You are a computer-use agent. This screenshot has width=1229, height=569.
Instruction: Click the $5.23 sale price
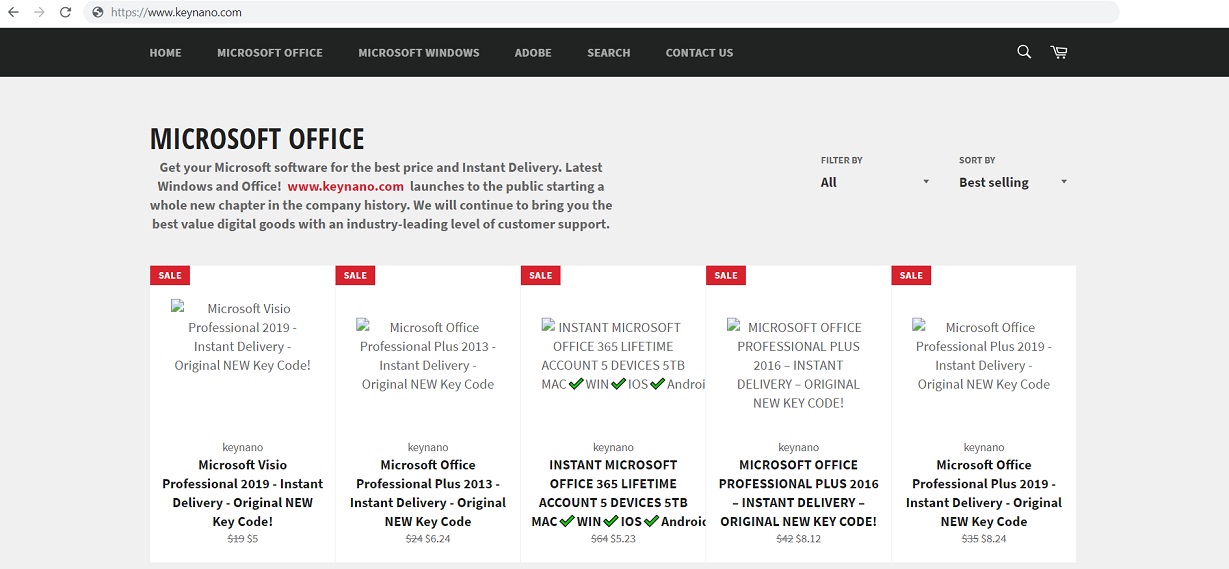(623, 539)
